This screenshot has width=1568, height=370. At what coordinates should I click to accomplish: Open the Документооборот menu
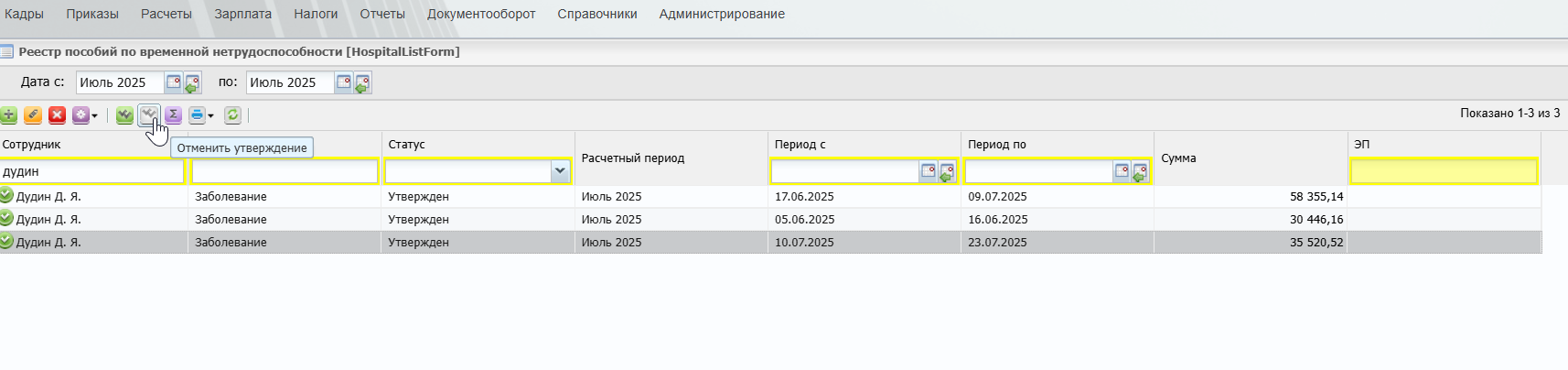[x=481, y=14]
